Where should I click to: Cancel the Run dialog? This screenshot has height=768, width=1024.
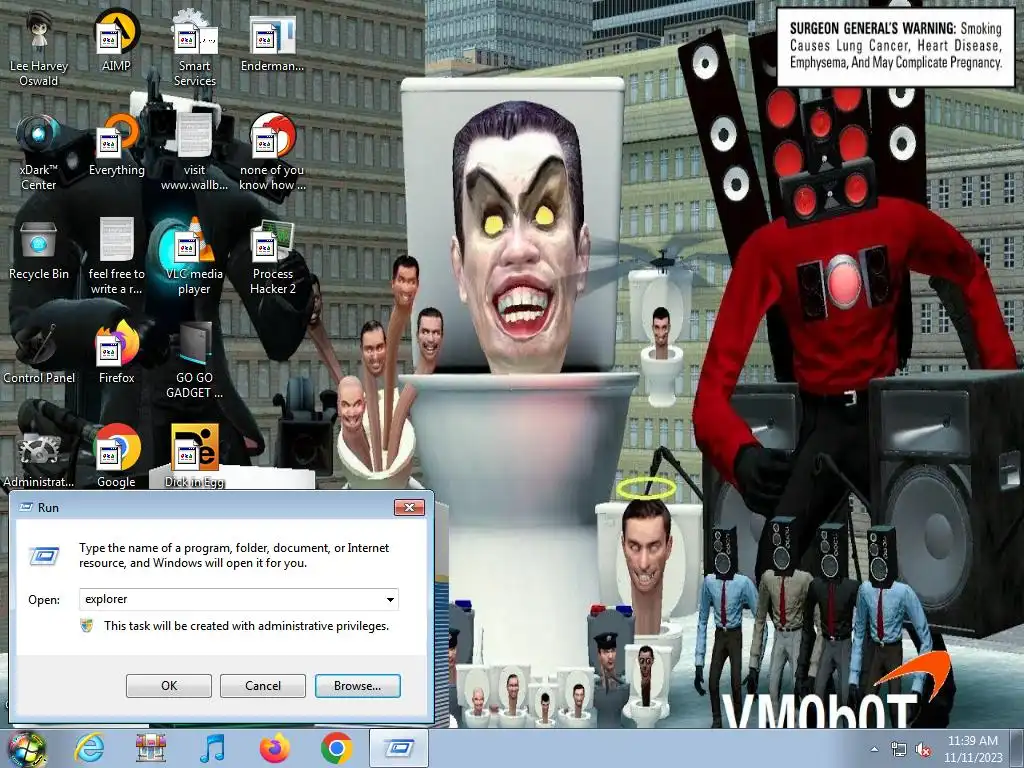pos(263,686)
